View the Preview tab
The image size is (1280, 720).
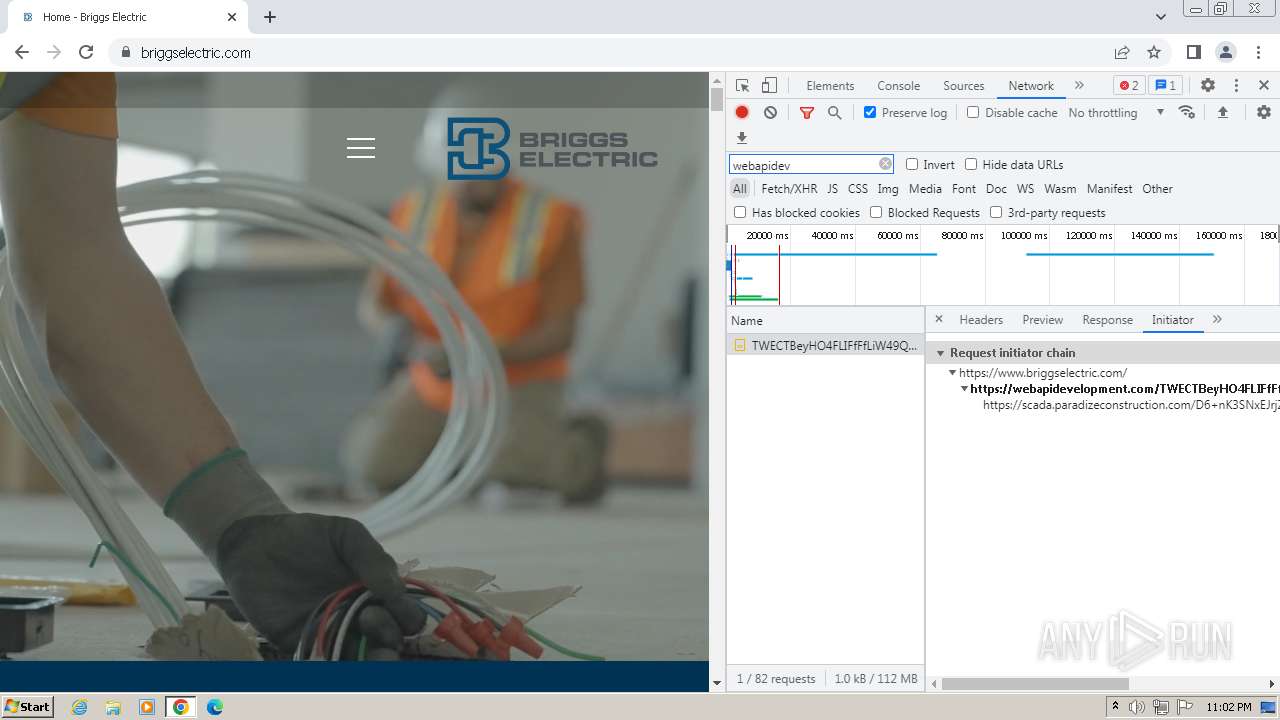1042,320
